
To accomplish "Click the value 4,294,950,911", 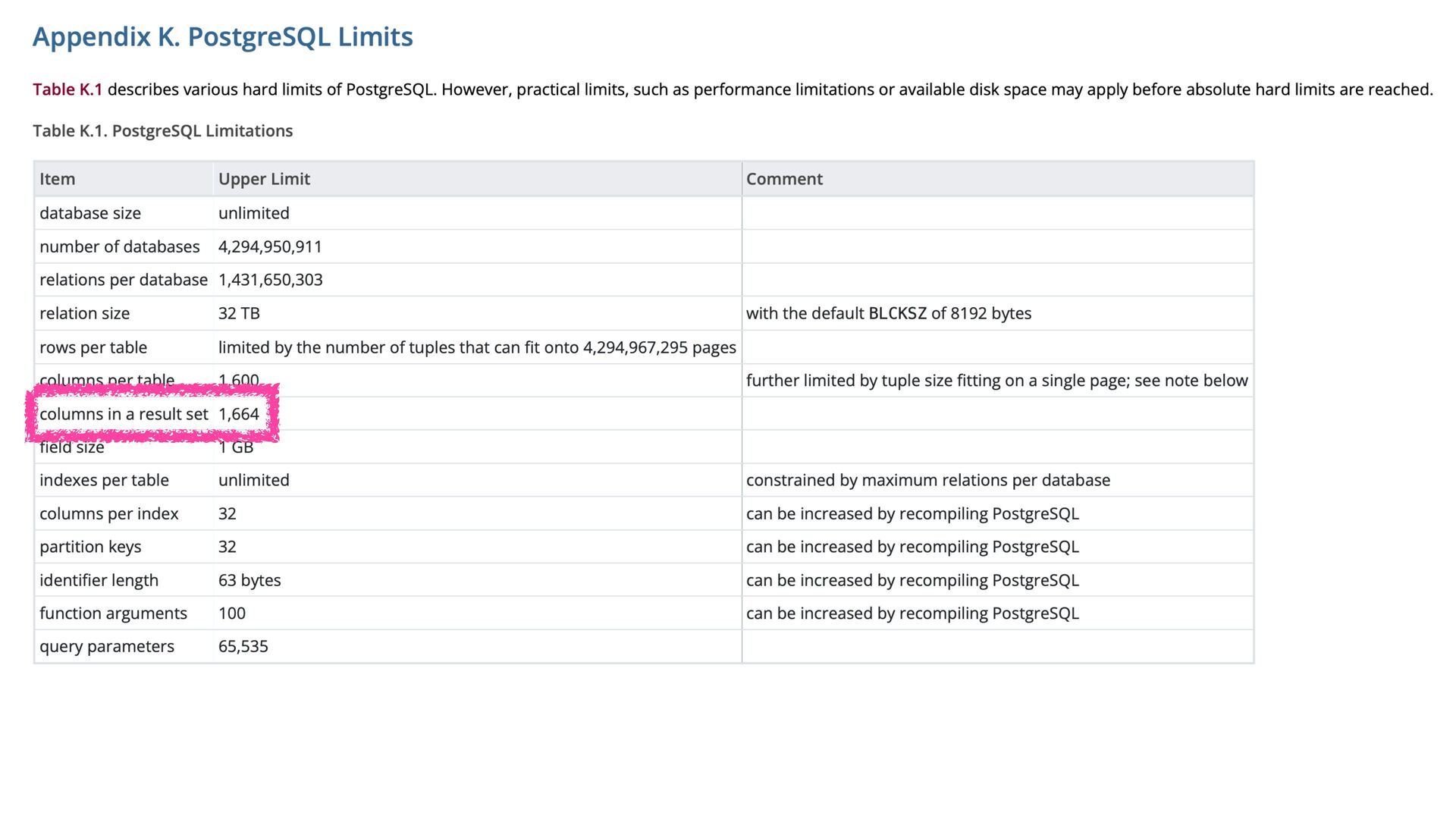I will coord(270,246).
